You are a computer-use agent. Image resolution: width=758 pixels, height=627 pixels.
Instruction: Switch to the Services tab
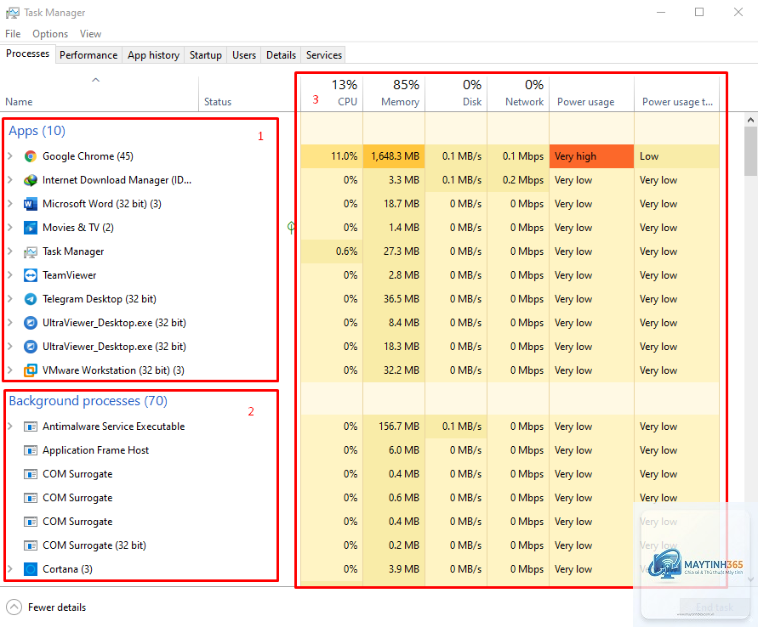[x=324, y=55]
